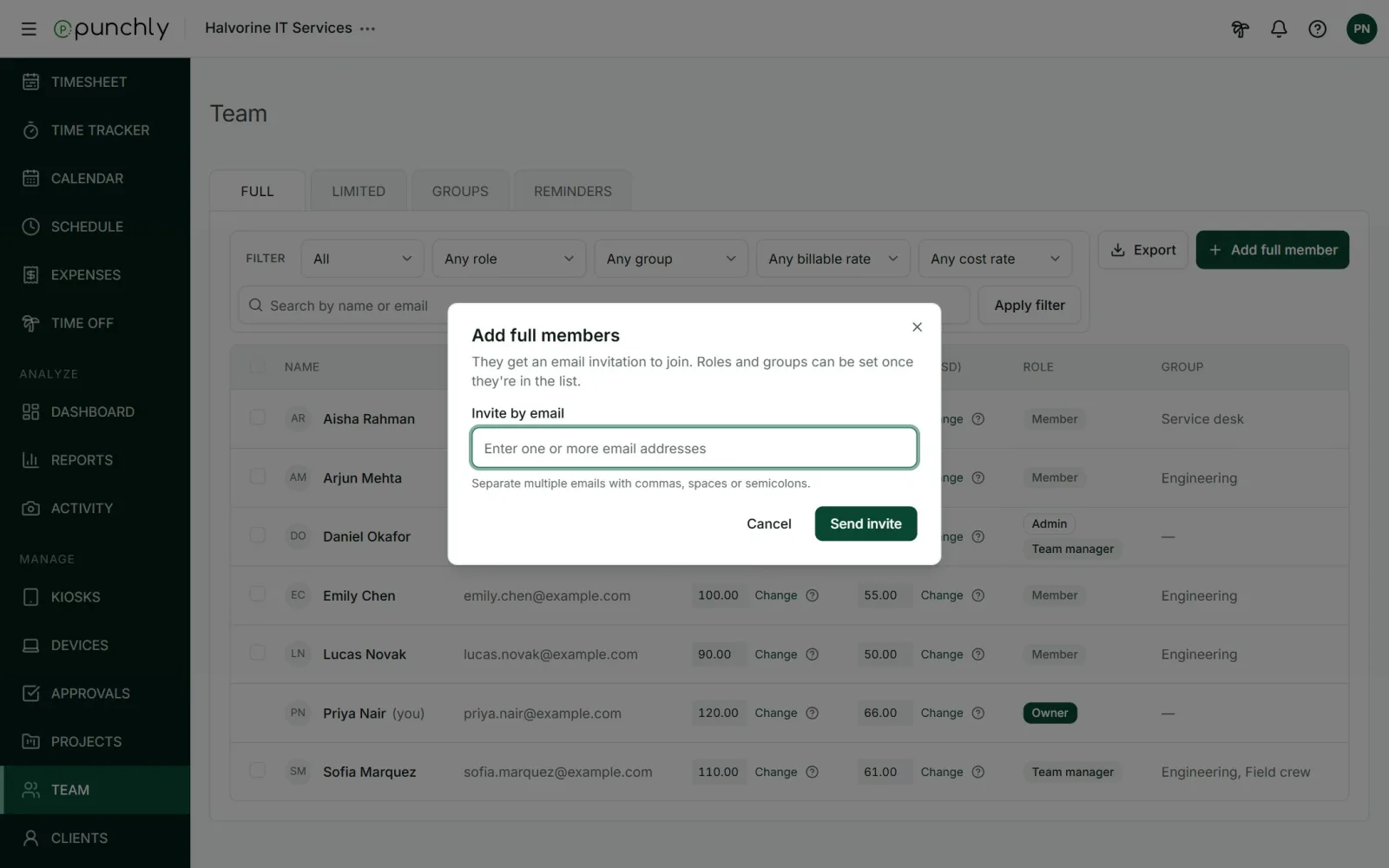Open the help question mark icon

coord(1317,29)
